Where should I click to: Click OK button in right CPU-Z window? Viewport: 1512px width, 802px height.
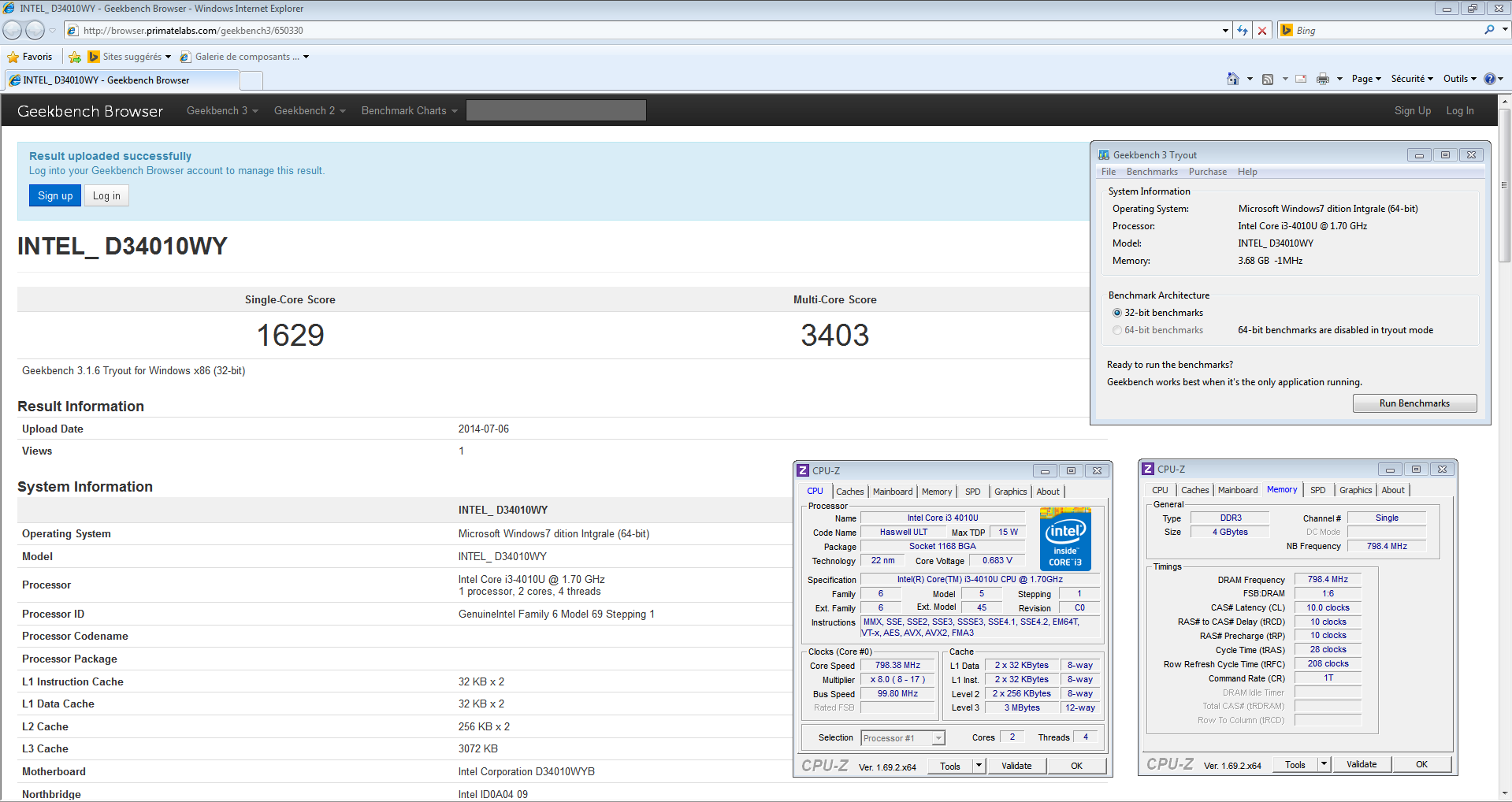(x=1421, y=764)
